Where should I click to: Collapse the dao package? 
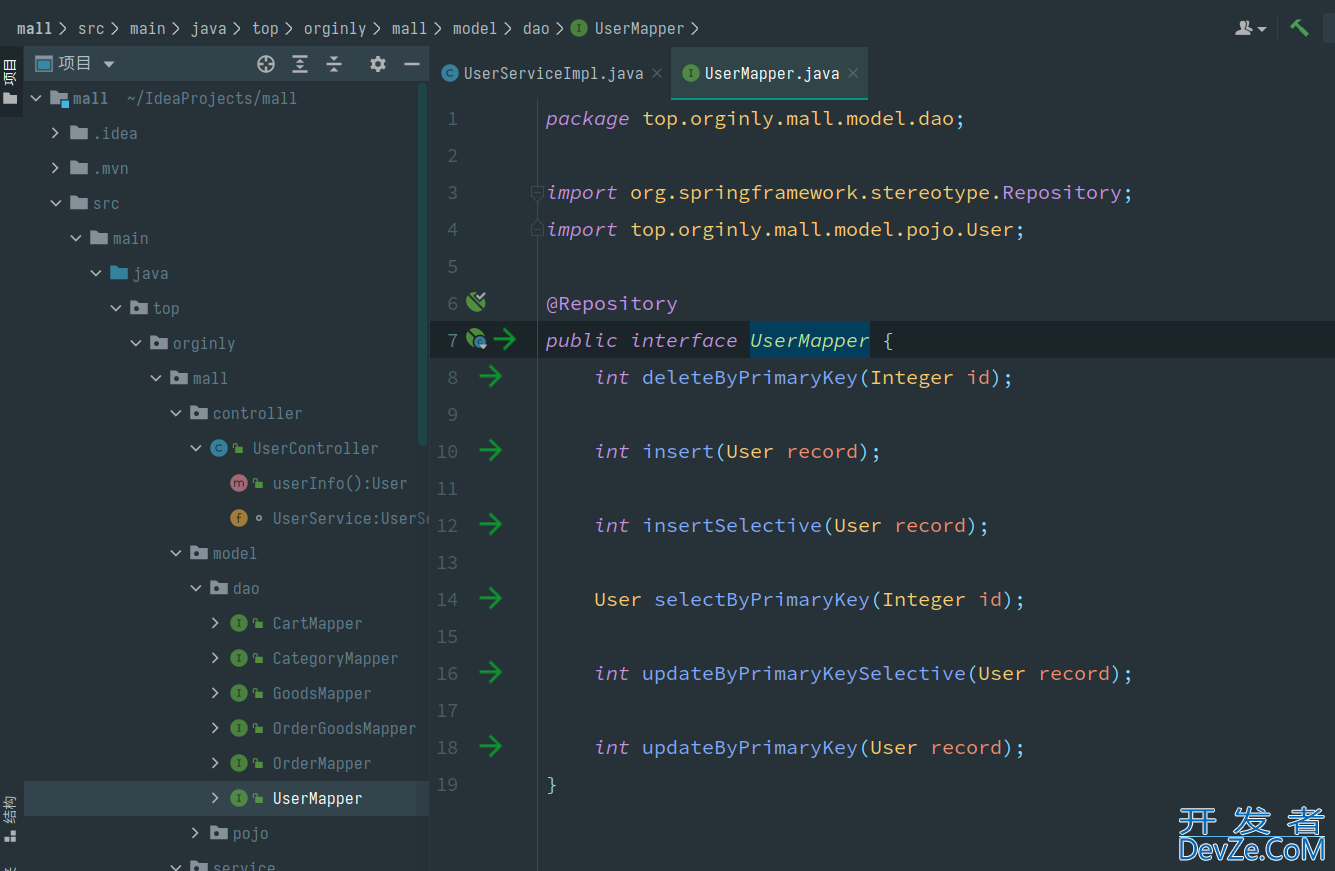click(195, 588)
